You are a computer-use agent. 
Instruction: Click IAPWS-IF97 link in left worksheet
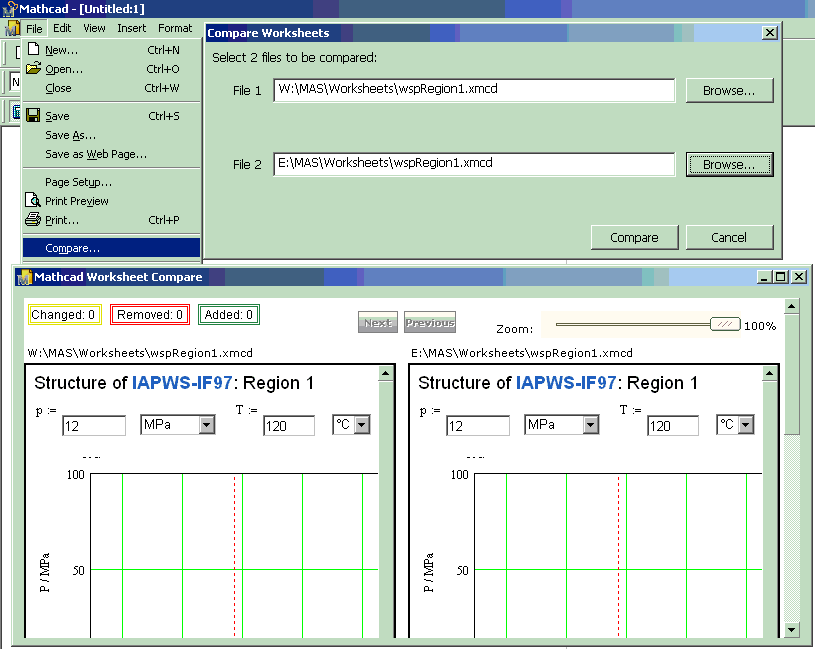click(182, 383)
